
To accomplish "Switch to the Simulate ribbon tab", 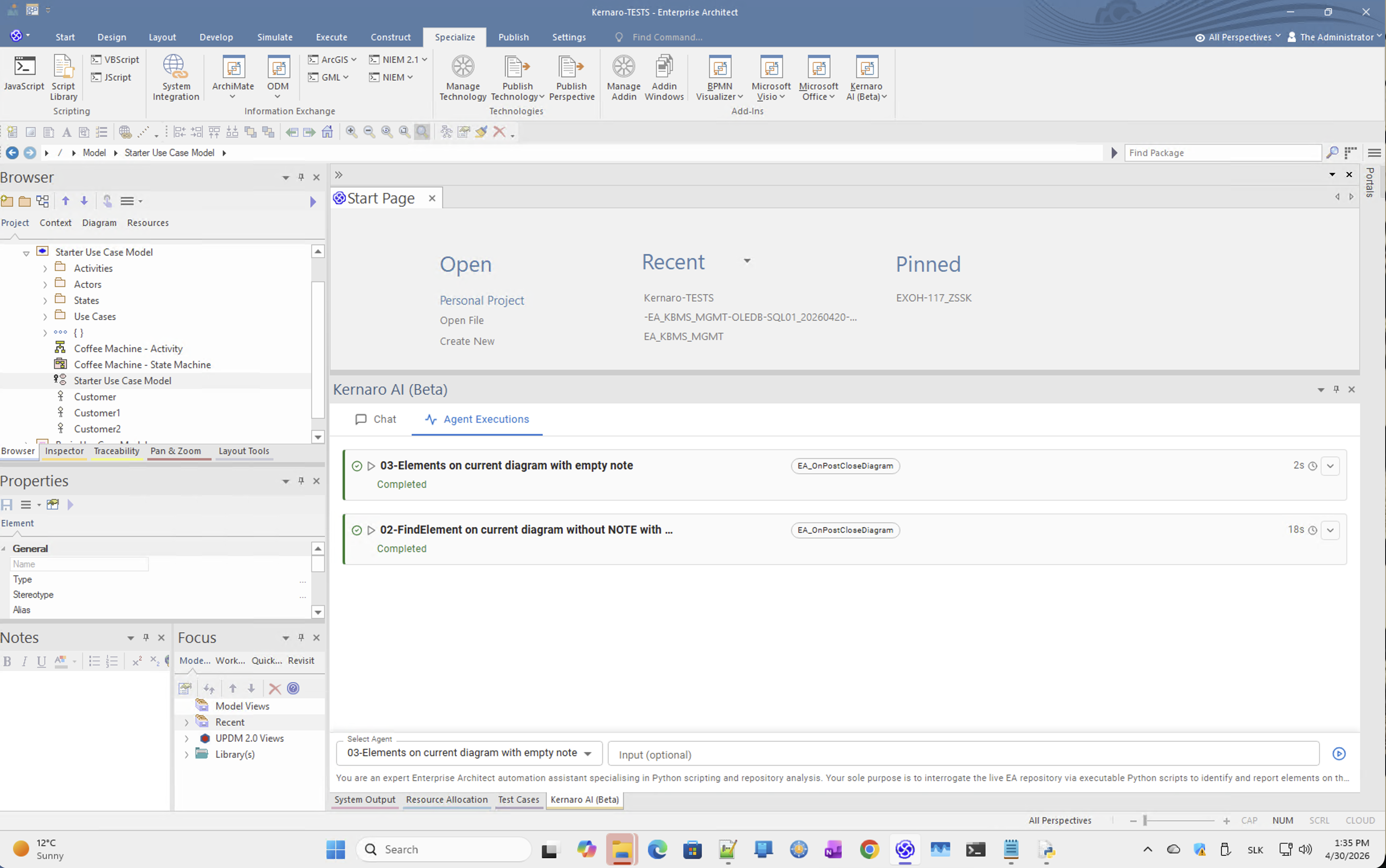I will click(x=275, y=37).
